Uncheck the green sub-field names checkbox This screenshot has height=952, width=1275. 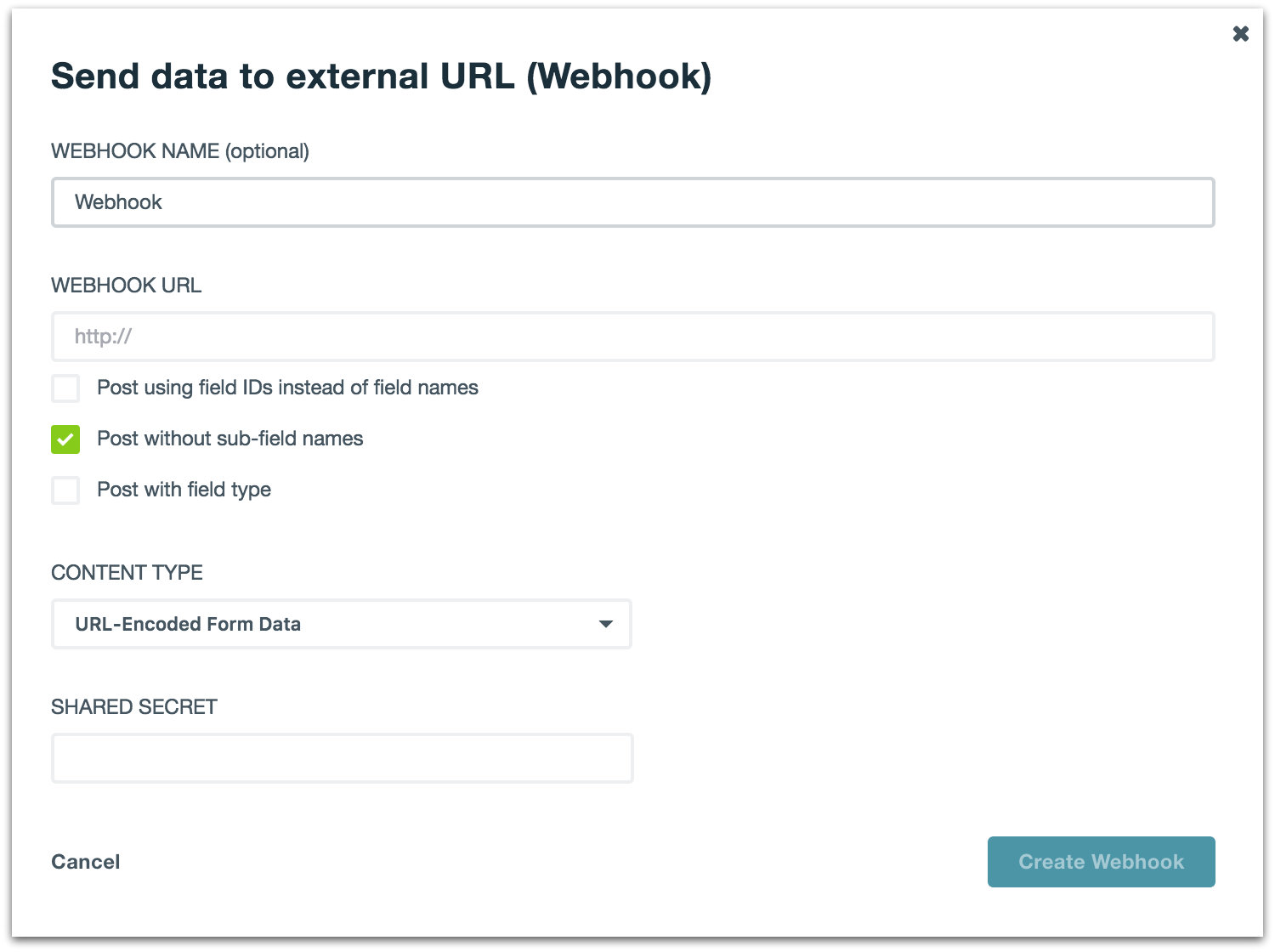pyautogui.click(x=65, y=439)
